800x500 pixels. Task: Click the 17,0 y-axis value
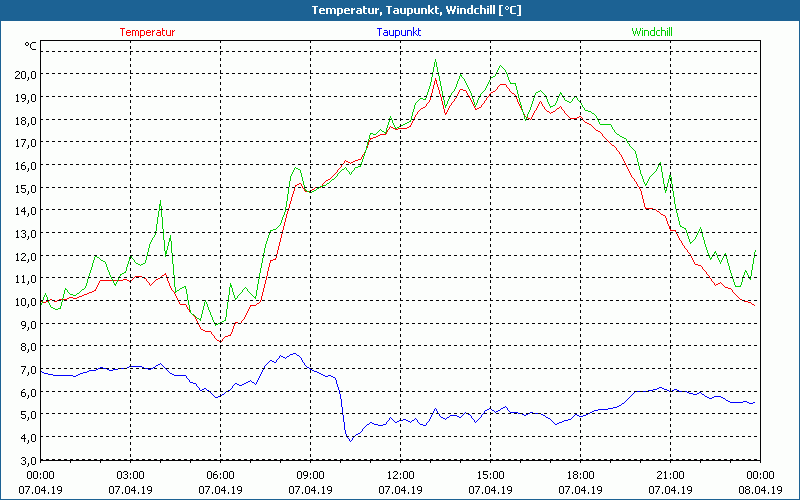pos(26,143)
